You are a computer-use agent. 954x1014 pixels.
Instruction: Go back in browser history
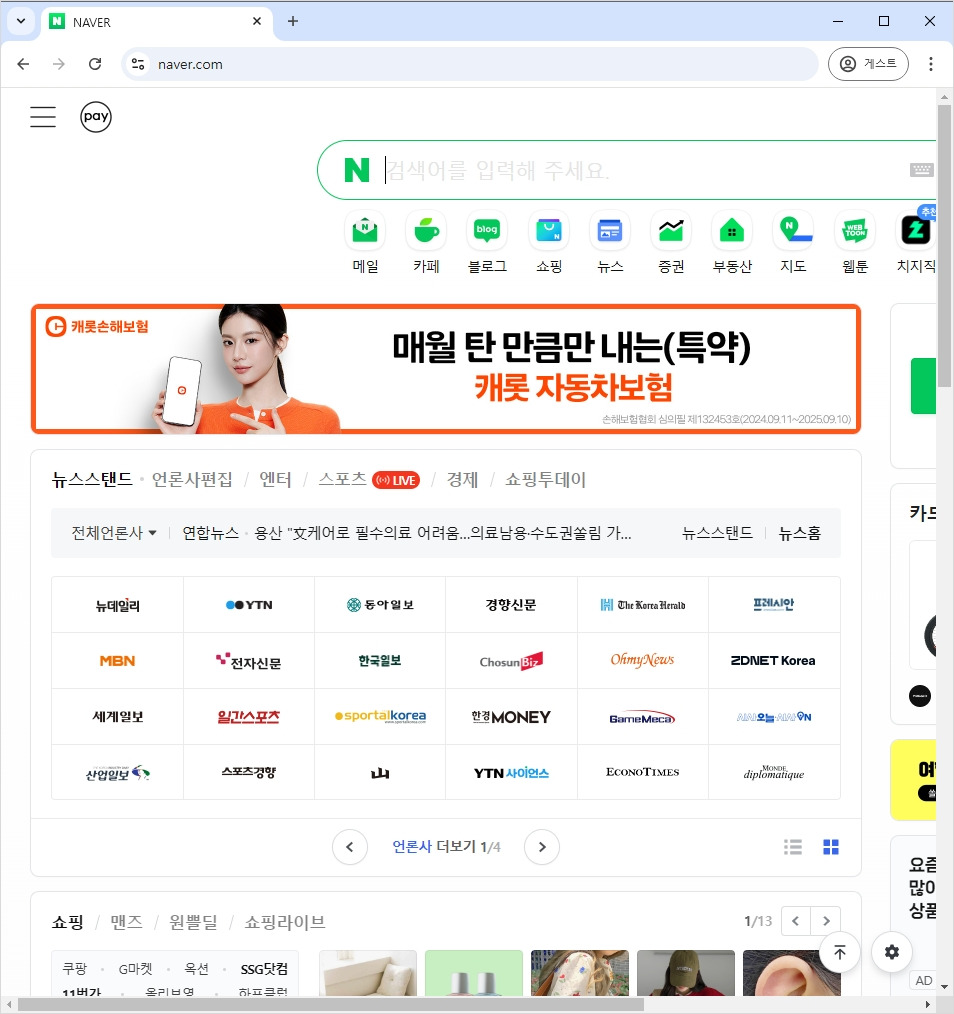click(23, 64)
